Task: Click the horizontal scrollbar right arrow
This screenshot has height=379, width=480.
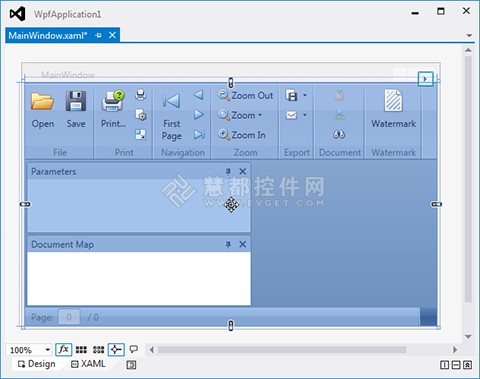Action: (455, 350)
